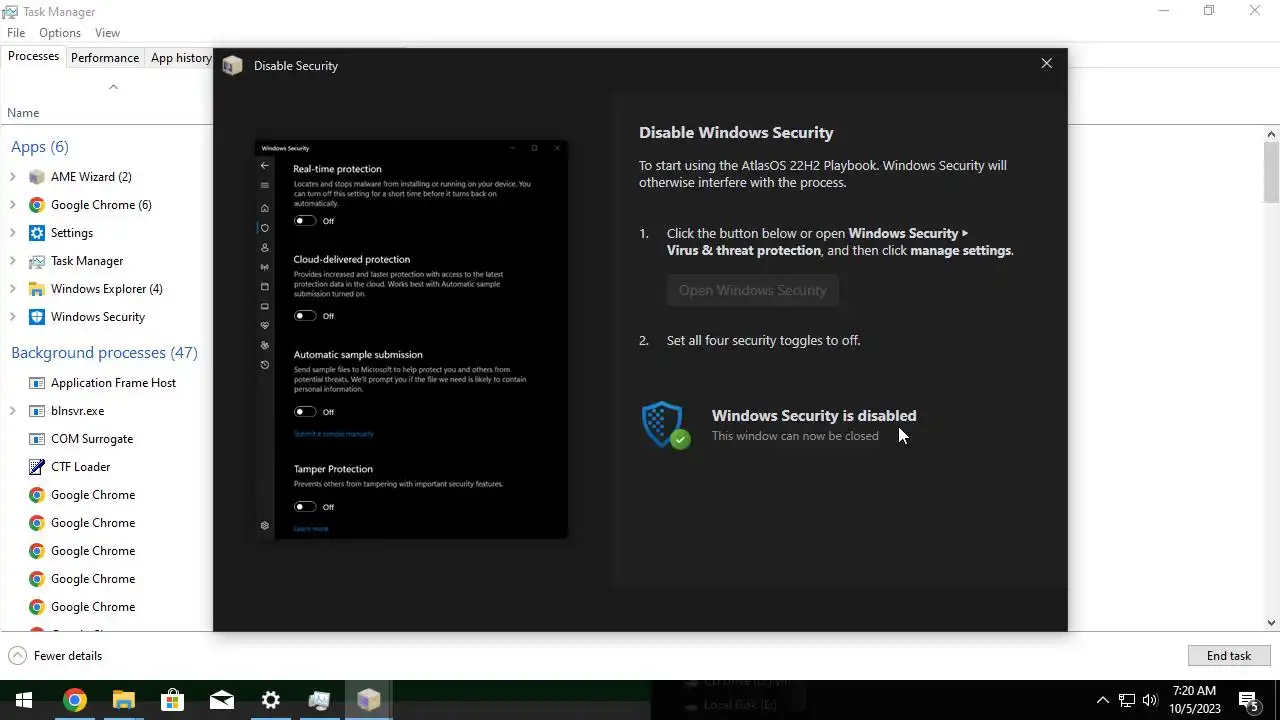Click the Google Chrome (6) app icon in Task Manager
The image size is (1280, 720).
click(x=37, y=205)
